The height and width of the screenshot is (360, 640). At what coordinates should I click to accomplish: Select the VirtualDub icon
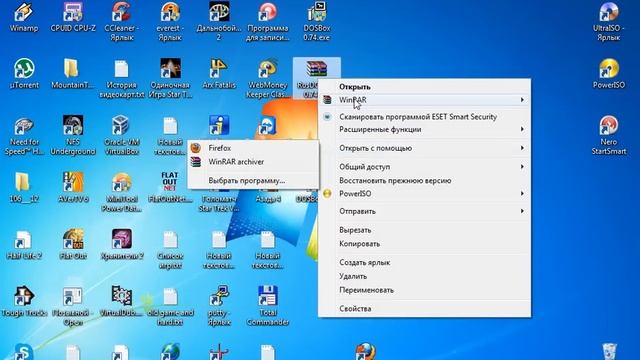(121, 301)
